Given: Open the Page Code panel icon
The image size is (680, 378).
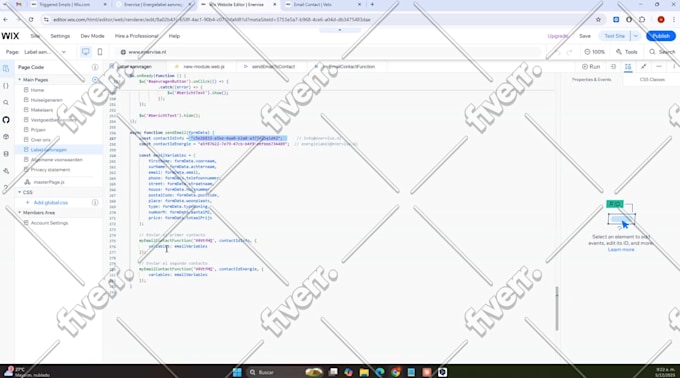Looking at the screenshot, I should click(x=6, y=68).
